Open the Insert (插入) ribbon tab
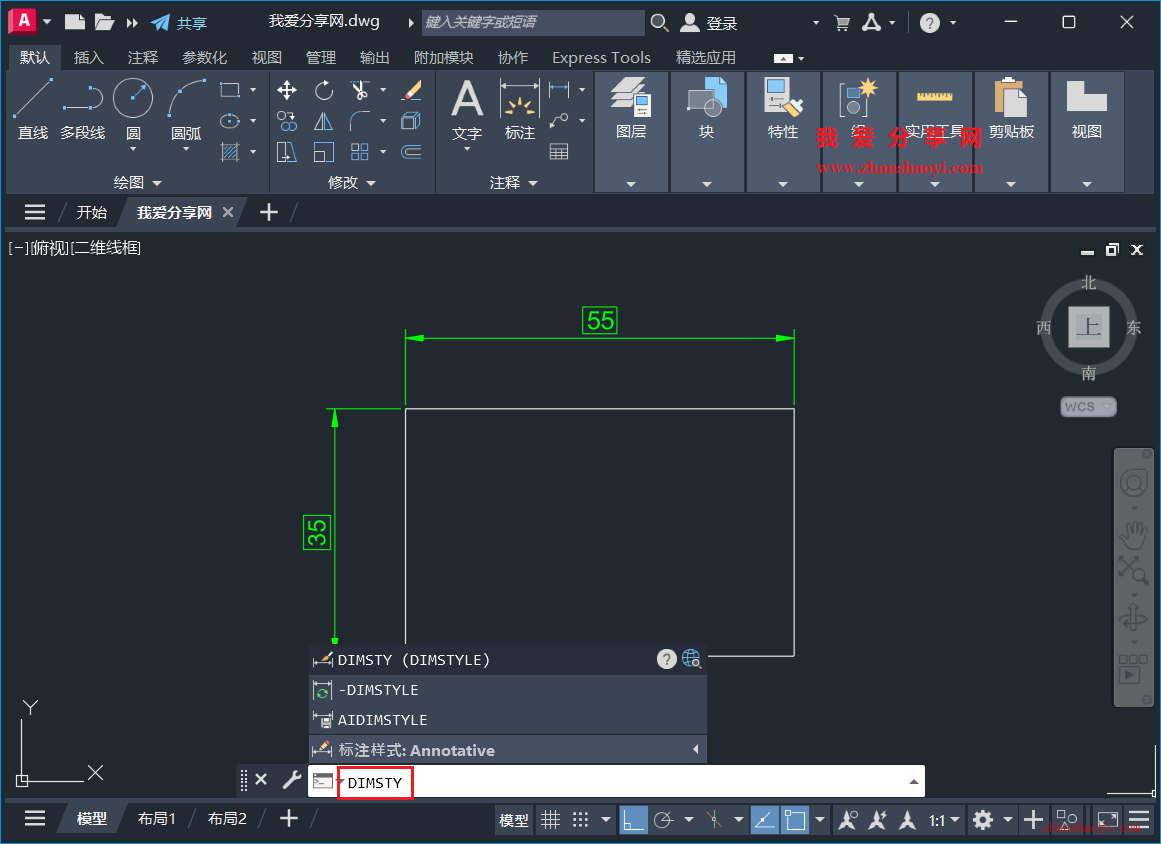 (x=89, y=57)
